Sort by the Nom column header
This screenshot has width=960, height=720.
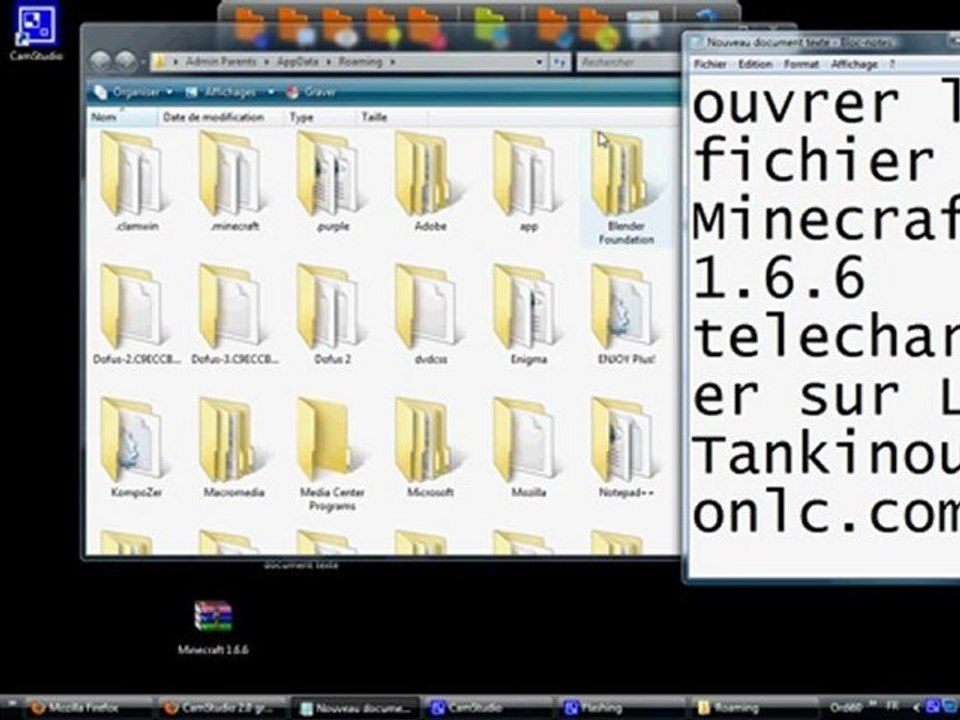coord(122,117)
